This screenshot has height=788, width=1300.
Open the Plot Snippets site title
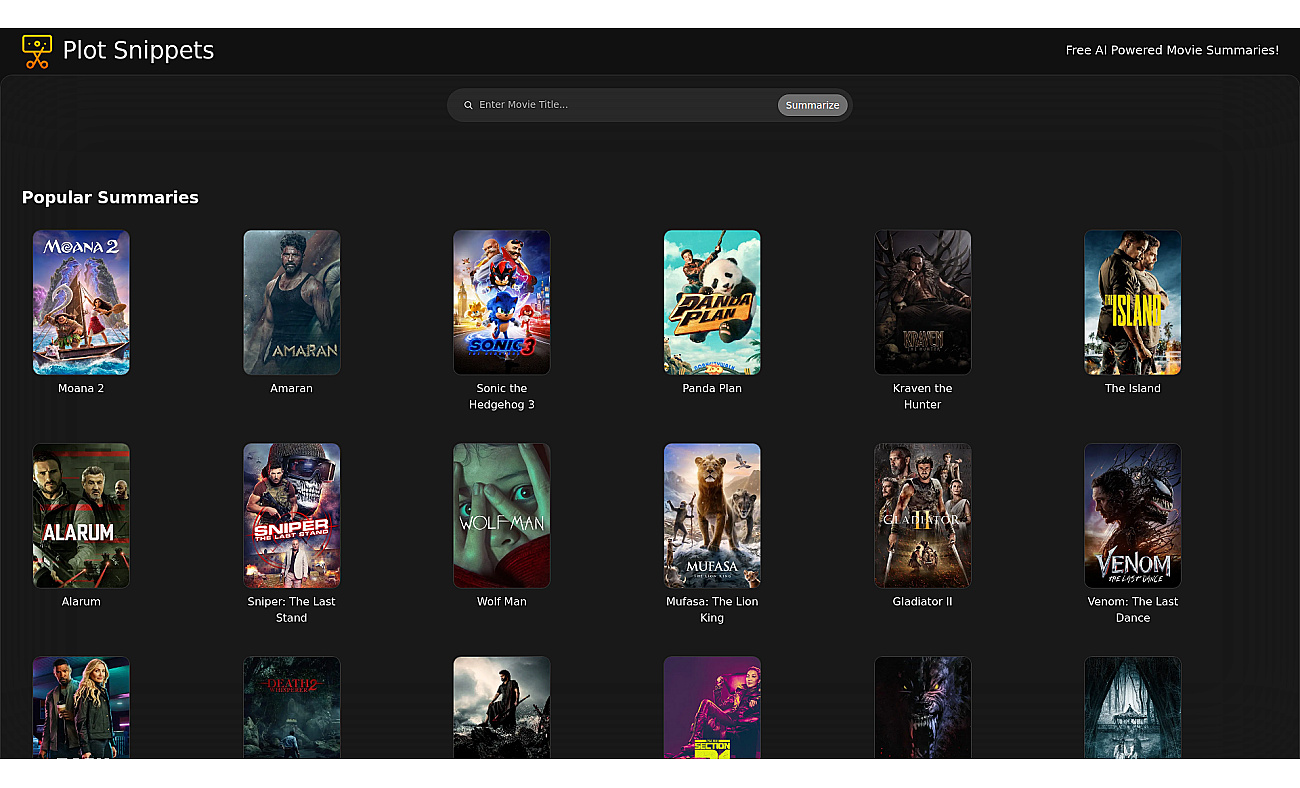[x=138, y=50]
